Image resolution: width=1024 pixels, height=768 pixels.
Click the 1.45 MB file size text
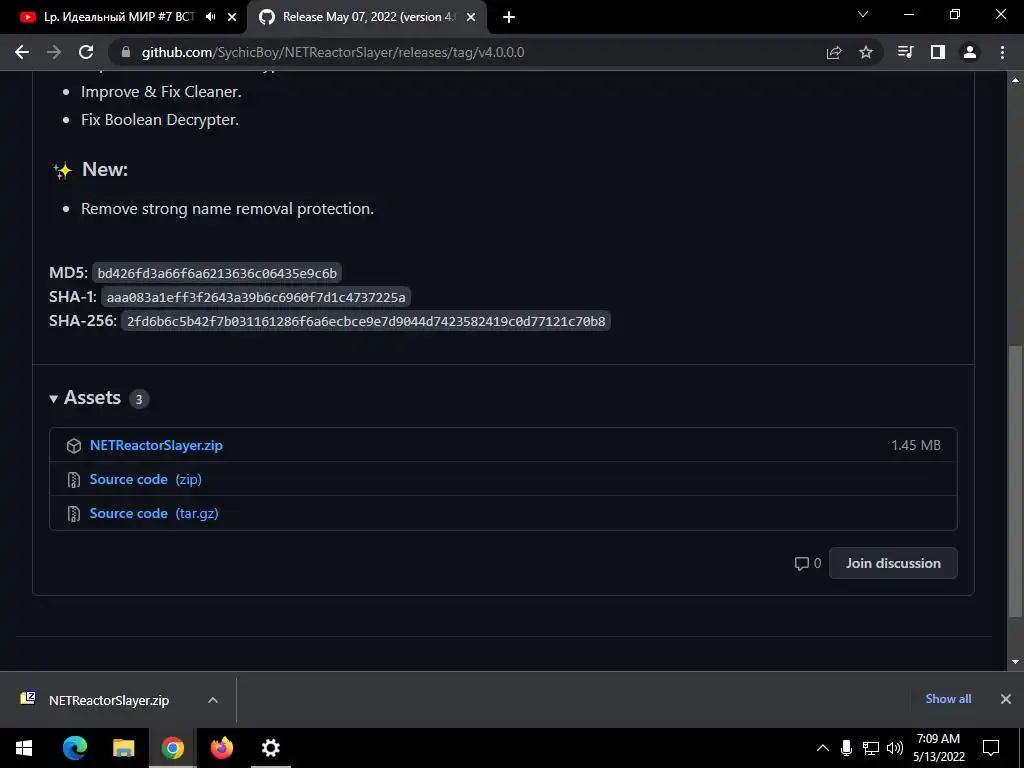(916, 445)
